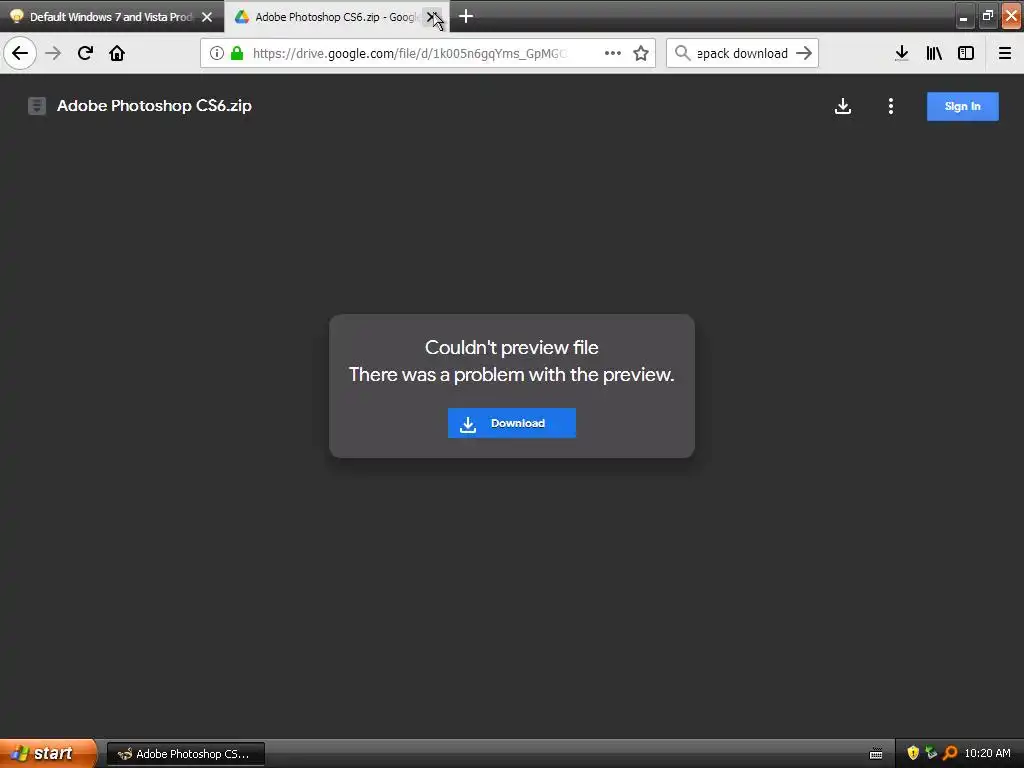Click the search magnifier icon
This screenshot has width=1024, height=768.
click(x=682, y=53)
